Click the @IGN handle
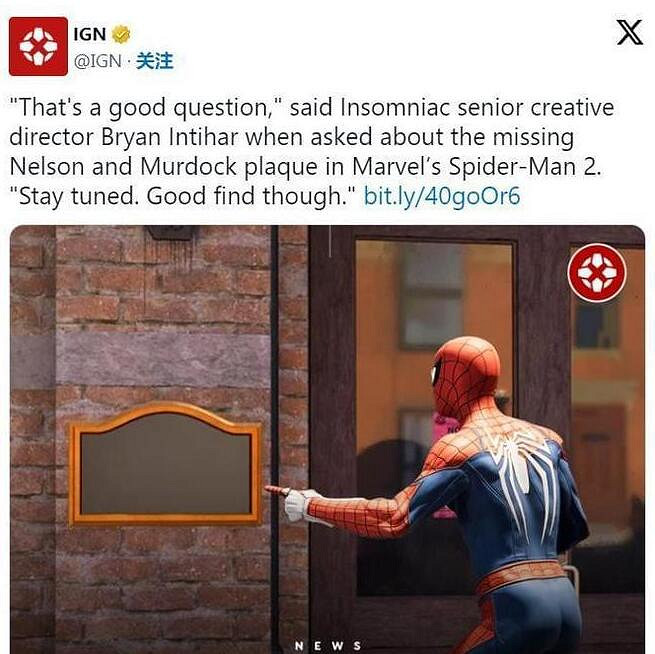Viewport: 655px width, 654px height. (x=98, y=61)
